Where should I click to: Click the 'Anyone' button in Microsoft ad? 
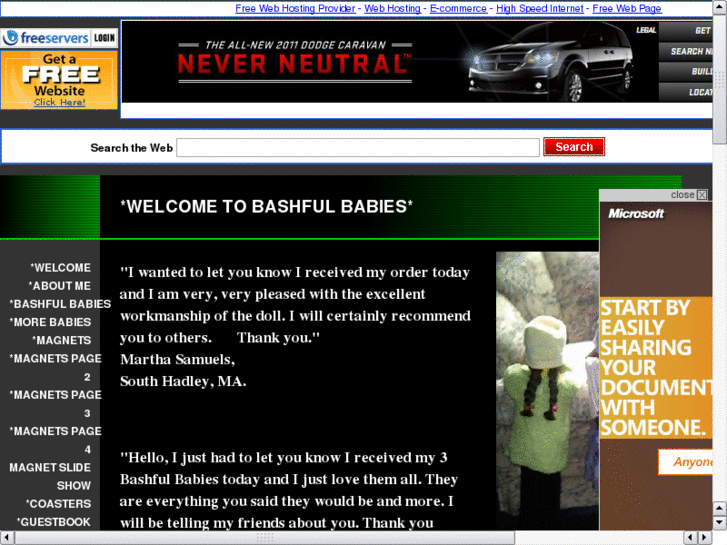click(685, 462)
